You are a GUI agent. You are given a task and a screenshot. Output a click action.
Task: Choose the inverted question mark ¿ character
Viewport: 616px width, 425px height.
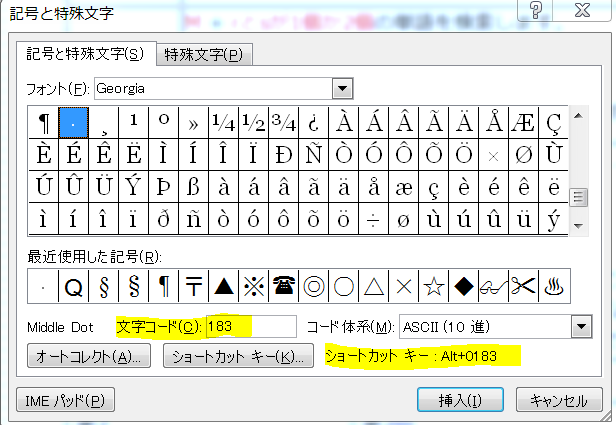tap(314, 122)
